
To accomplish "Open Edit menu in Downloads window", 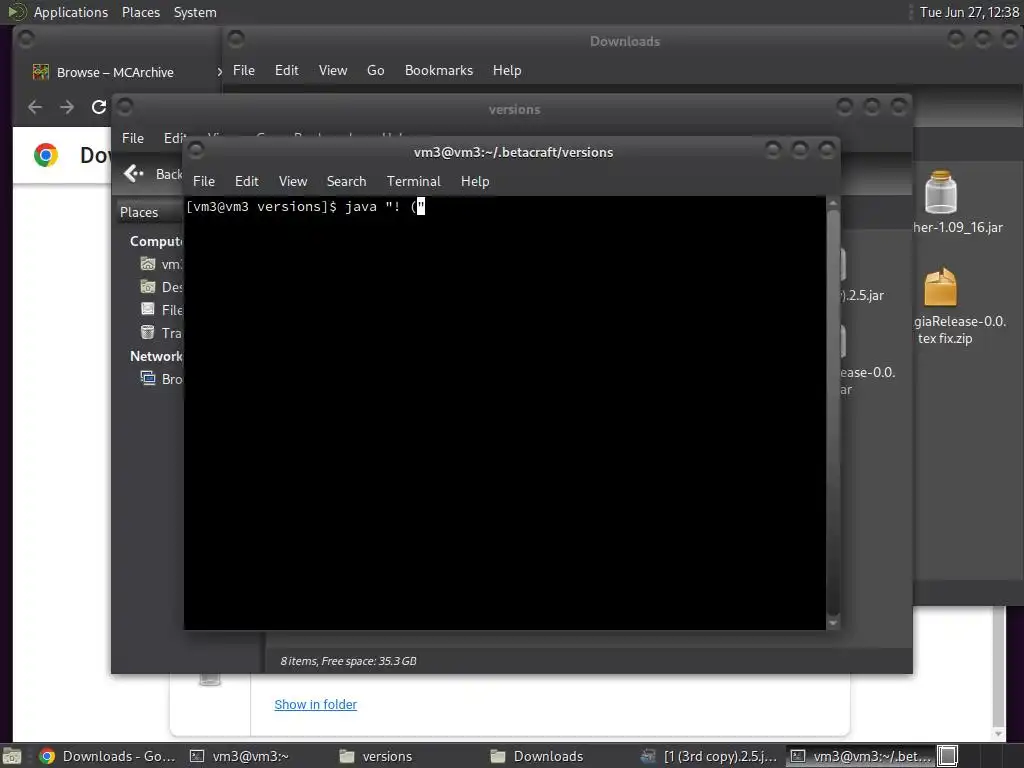I will point(286,70).
